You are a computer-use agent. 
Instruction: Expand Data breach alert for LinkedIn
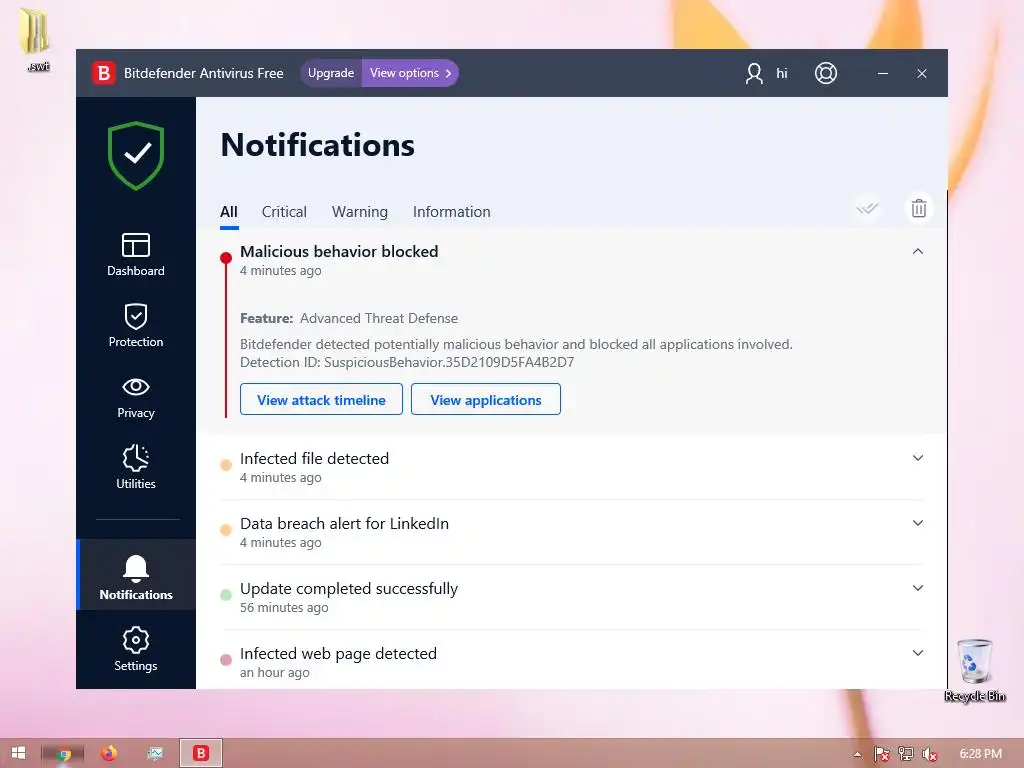918,523
